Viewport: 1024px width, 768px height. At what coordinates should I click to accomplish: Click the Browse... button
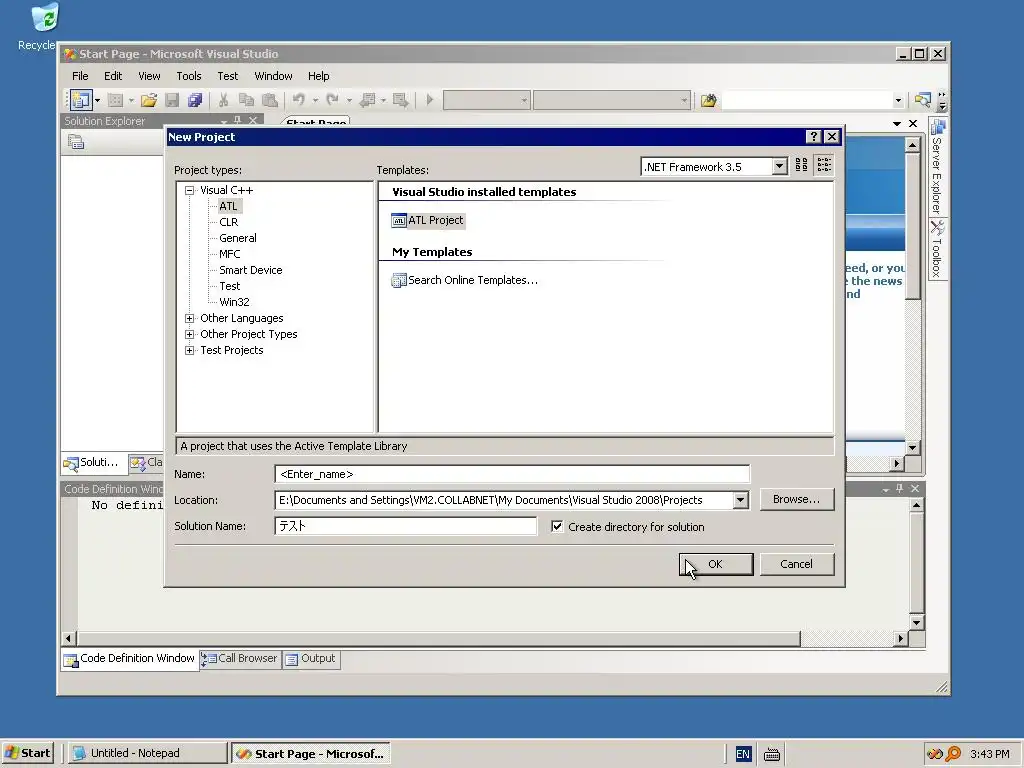[x=797, y=500]
